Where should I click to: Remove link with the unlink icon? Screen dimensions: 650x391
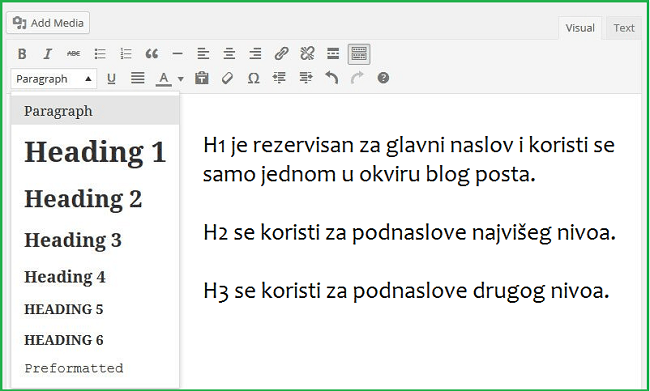pyautogui.click(x=307, y=53)
